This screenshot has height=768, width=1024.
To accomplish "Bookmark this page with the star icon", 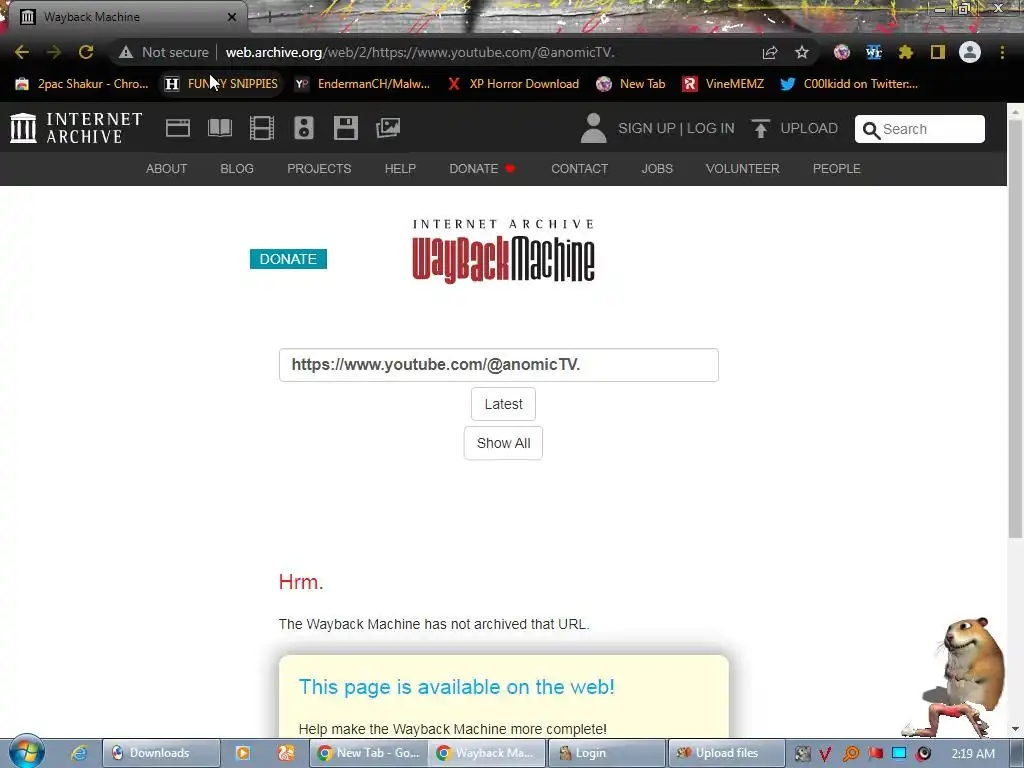I will (x=802, y=52).
